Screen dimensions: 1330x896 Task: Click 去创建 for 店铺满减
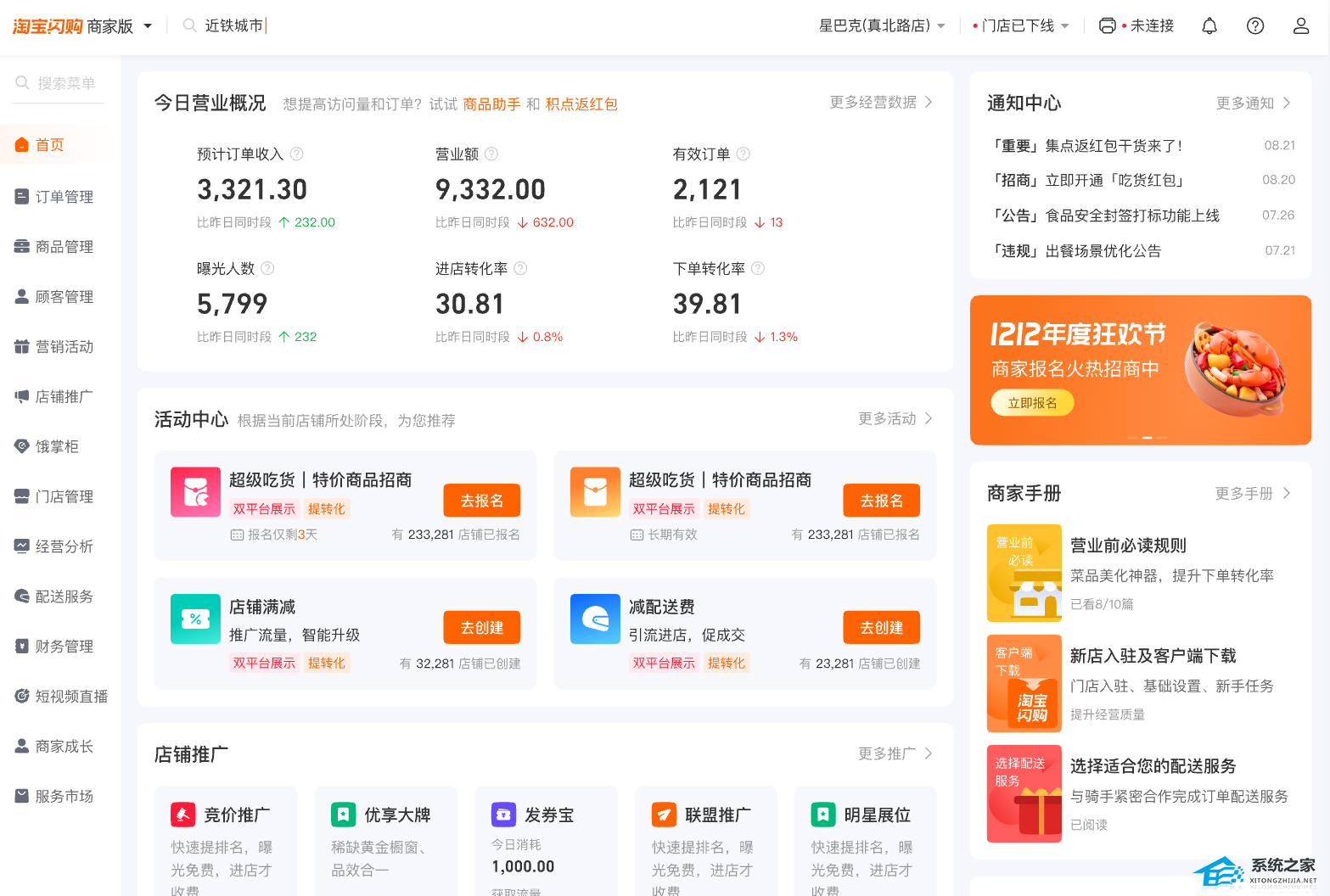[x=482, y=628]
